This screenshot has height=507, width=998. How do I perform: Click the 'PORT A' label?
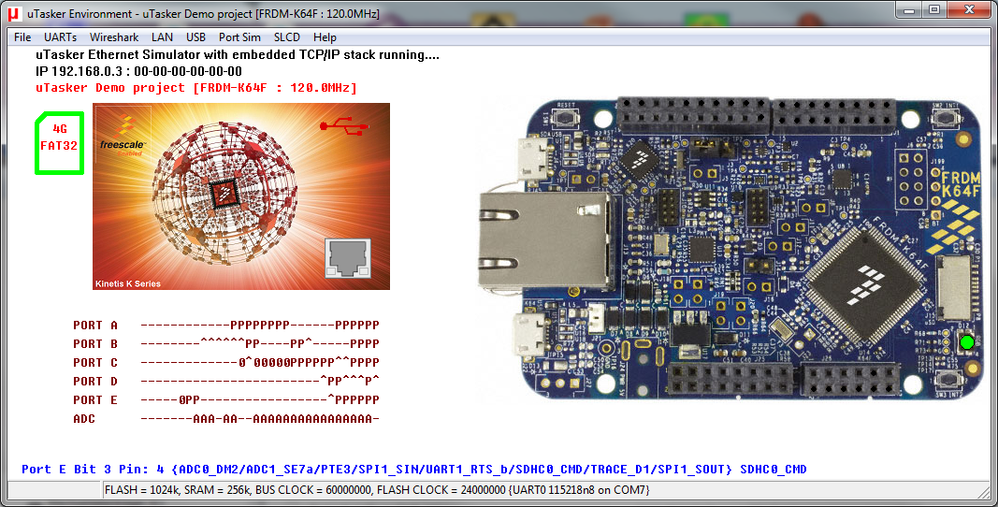click(x=95, y=325)
